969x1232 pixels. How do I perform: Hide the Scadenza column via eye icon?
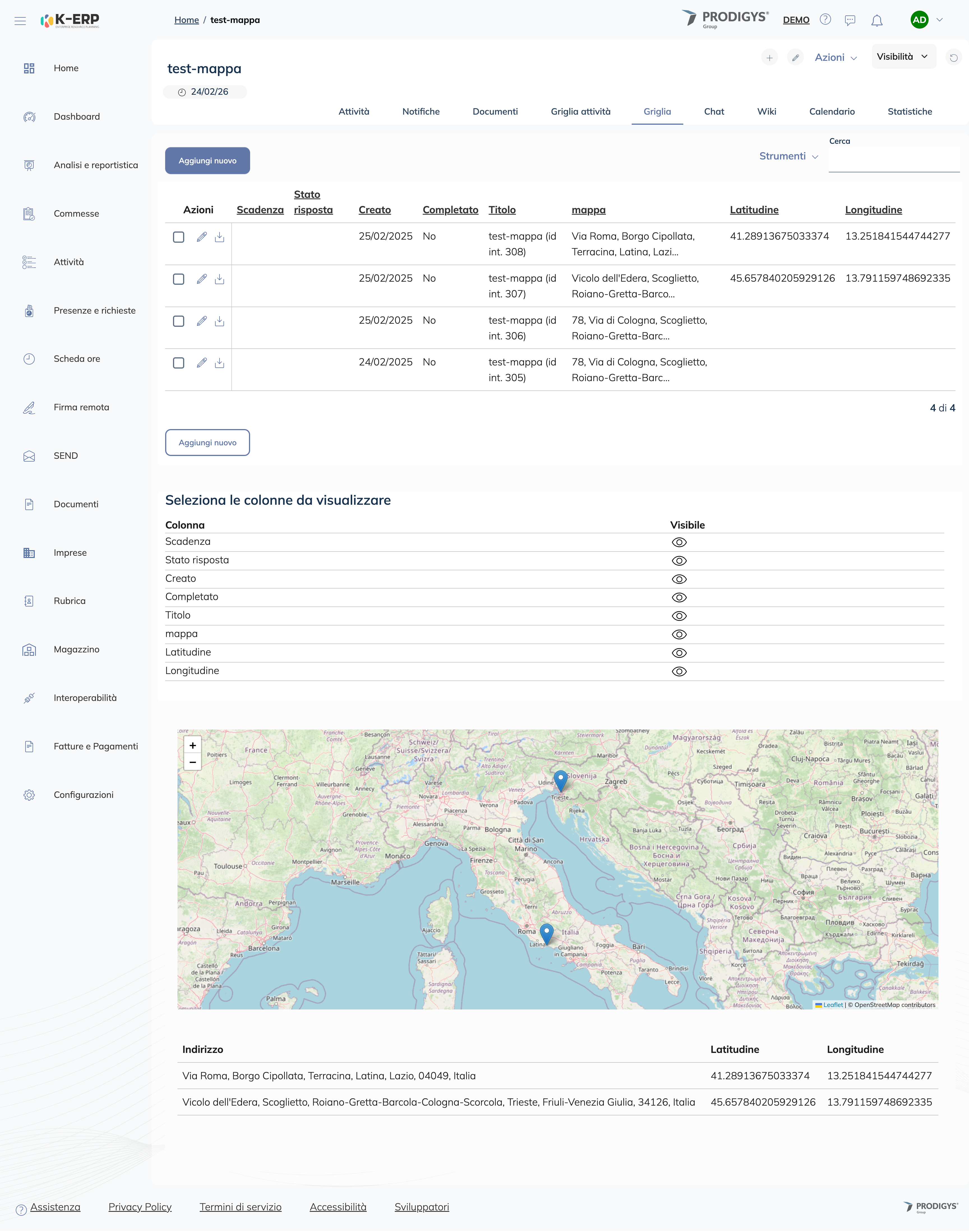(x=679, y=543)
